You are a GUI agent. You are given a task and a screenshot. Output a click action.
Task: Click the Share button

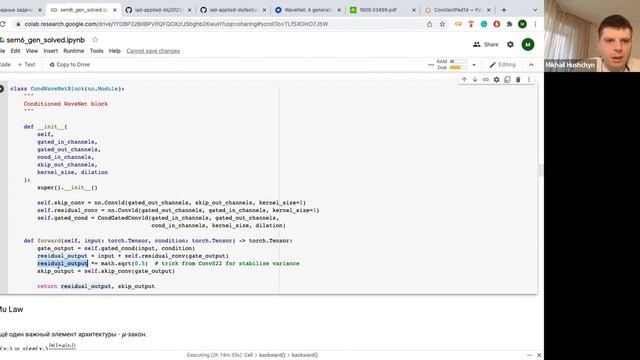click(x=486, y=44)
